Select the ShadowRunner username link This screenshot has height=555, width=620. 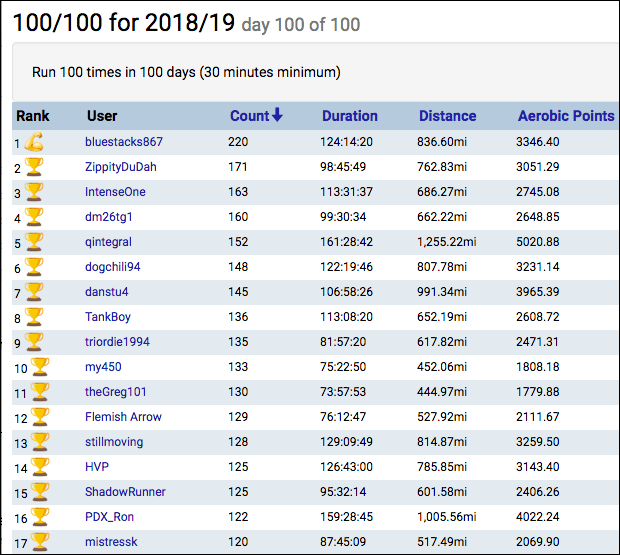(125, 492)
